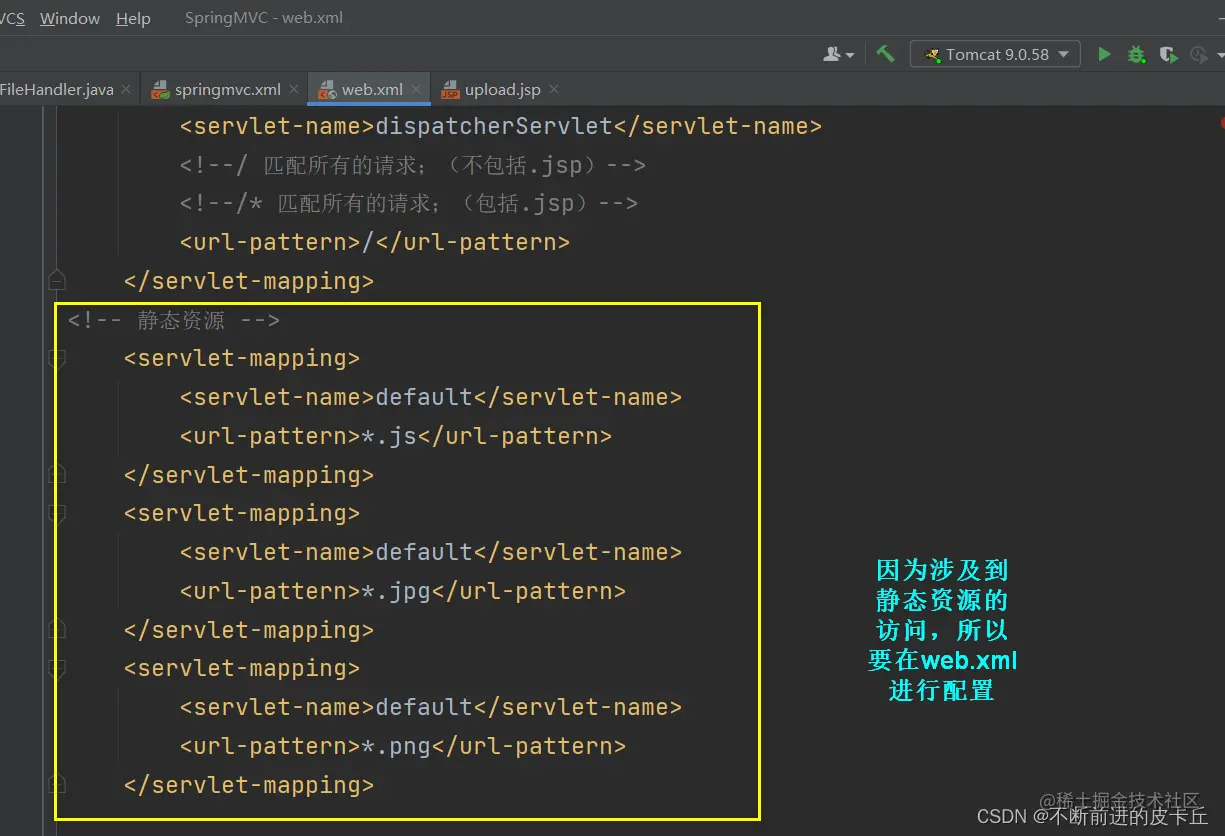This screenshot has height=836, width=1225.
Task: Click the default servlet-name above the *.jpg pattern
Action: (431, 552)
